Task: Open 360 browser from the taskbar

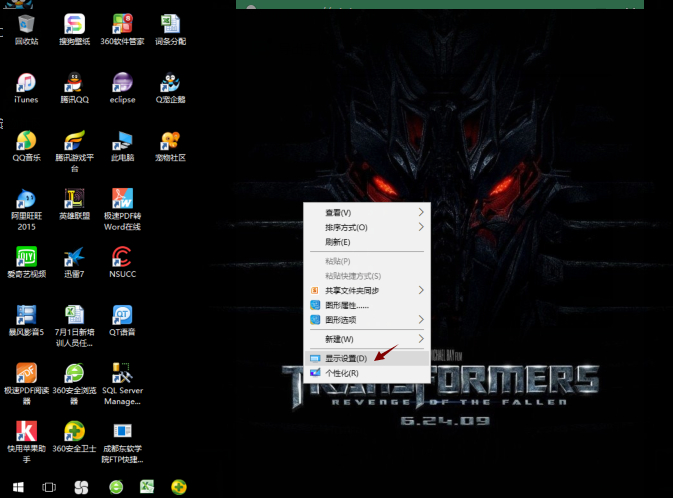Action: tap(116, 487)
